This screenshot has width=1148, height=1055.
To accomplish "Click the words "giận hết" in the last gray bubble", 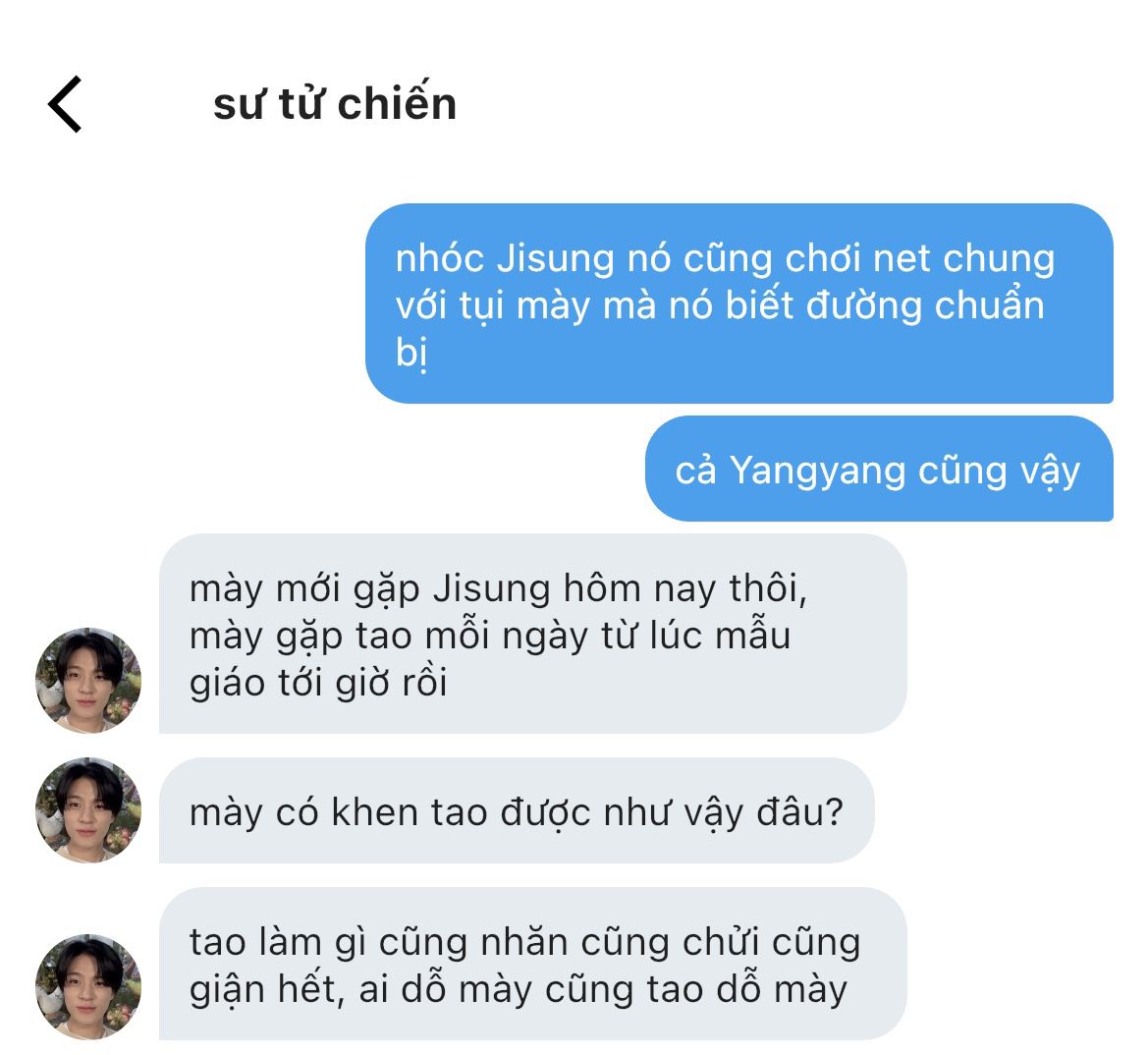I will pos(266,990).
